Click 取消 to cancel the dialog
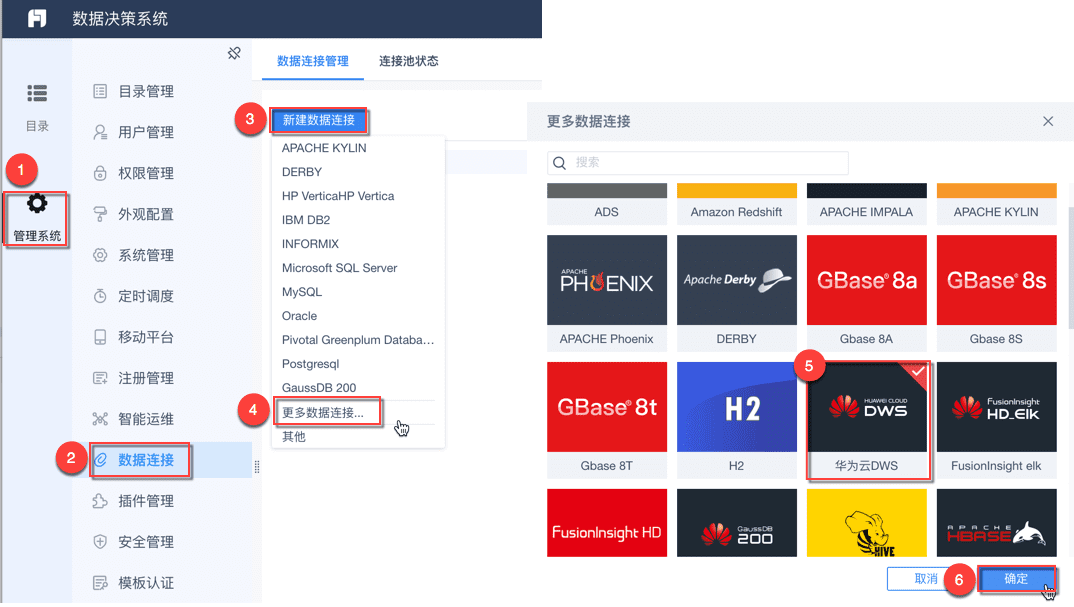 (x=926, y=579)
